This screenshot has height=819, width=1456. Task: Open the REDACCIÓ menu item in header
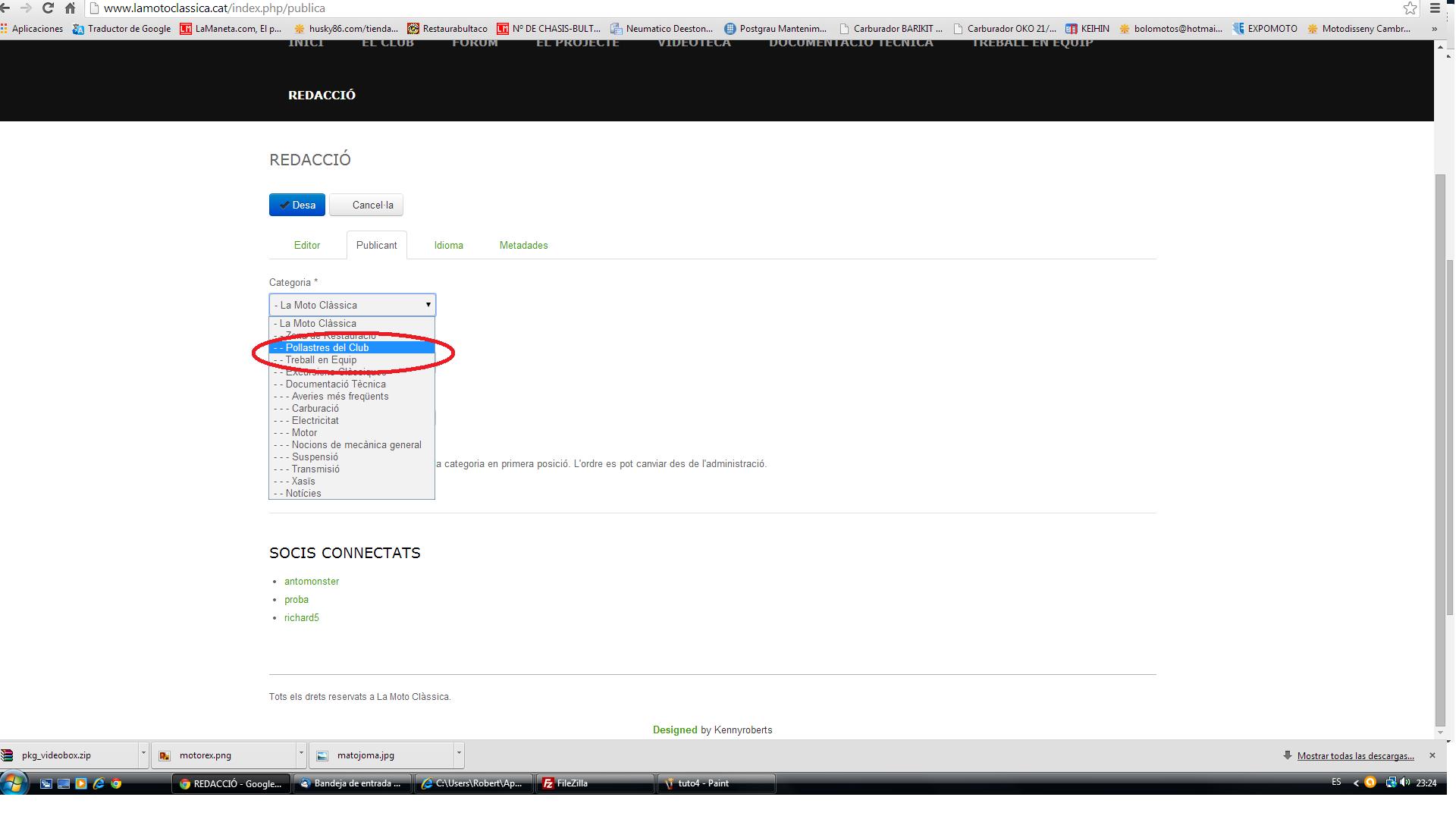tap(322, 95)
